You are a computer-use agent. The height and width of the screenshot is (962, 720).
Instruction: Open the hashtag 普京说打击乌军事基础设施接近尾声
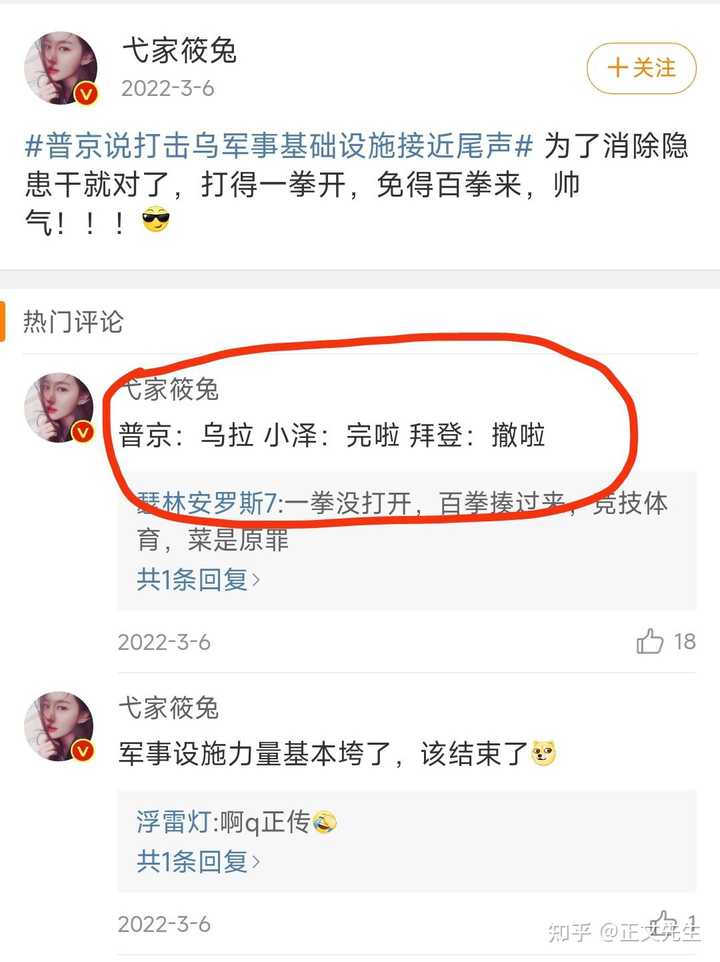click(279, 146)
